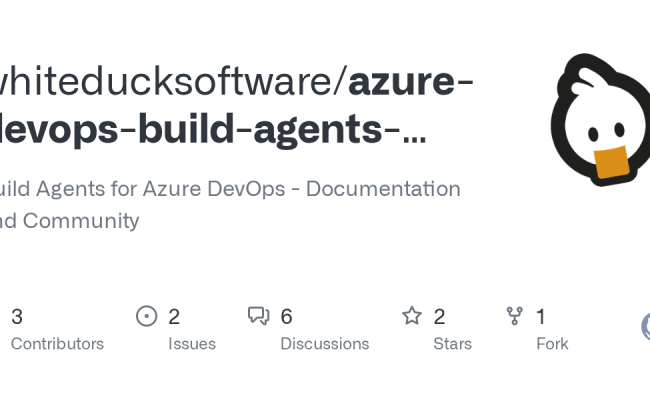Click the Discussions speech bubbles icon

[x=259, y=316]
